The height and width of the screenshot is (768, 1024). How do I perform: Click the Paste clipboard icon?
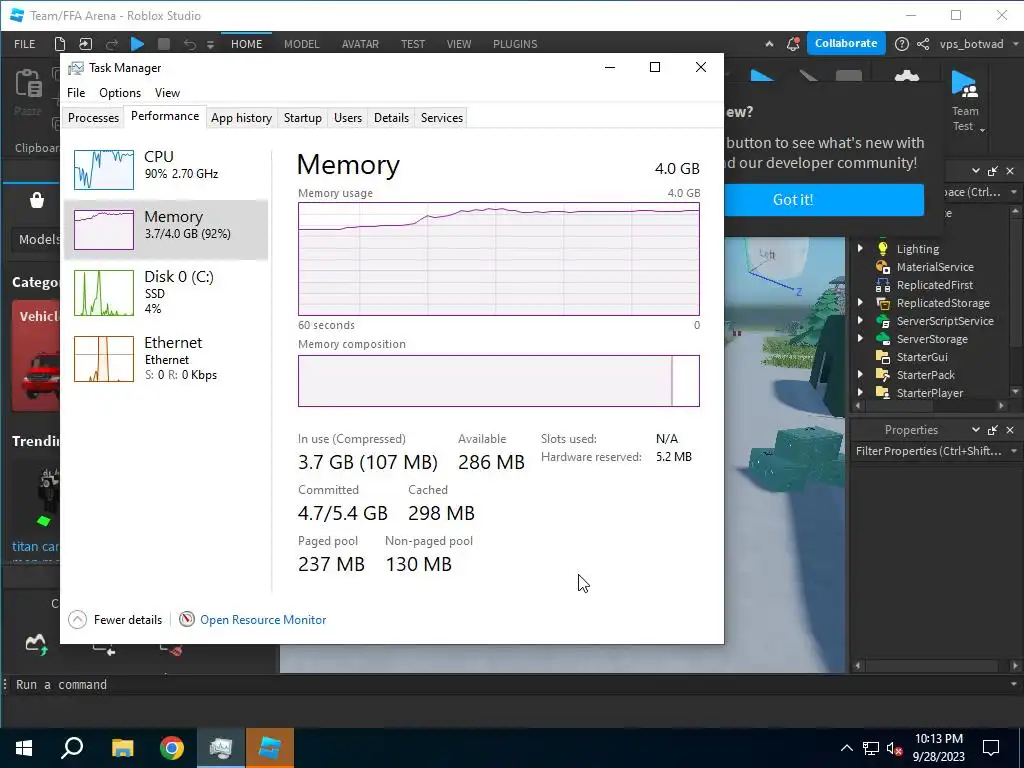coord(28,84)
